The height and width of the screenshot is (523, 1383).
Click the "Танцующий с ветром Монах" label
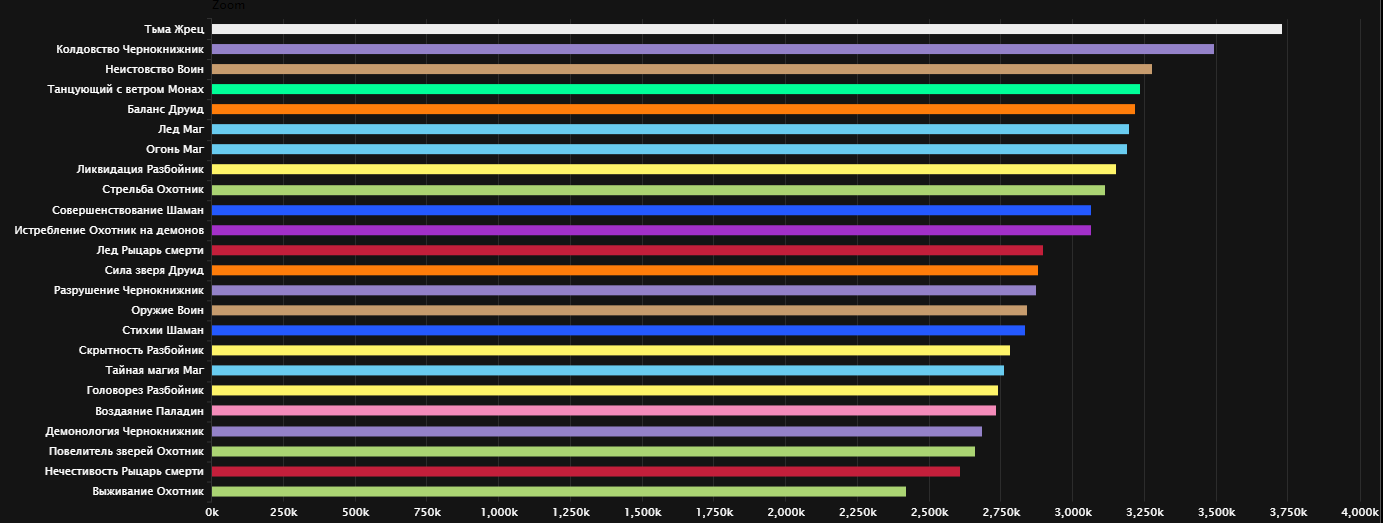point(126,89)
